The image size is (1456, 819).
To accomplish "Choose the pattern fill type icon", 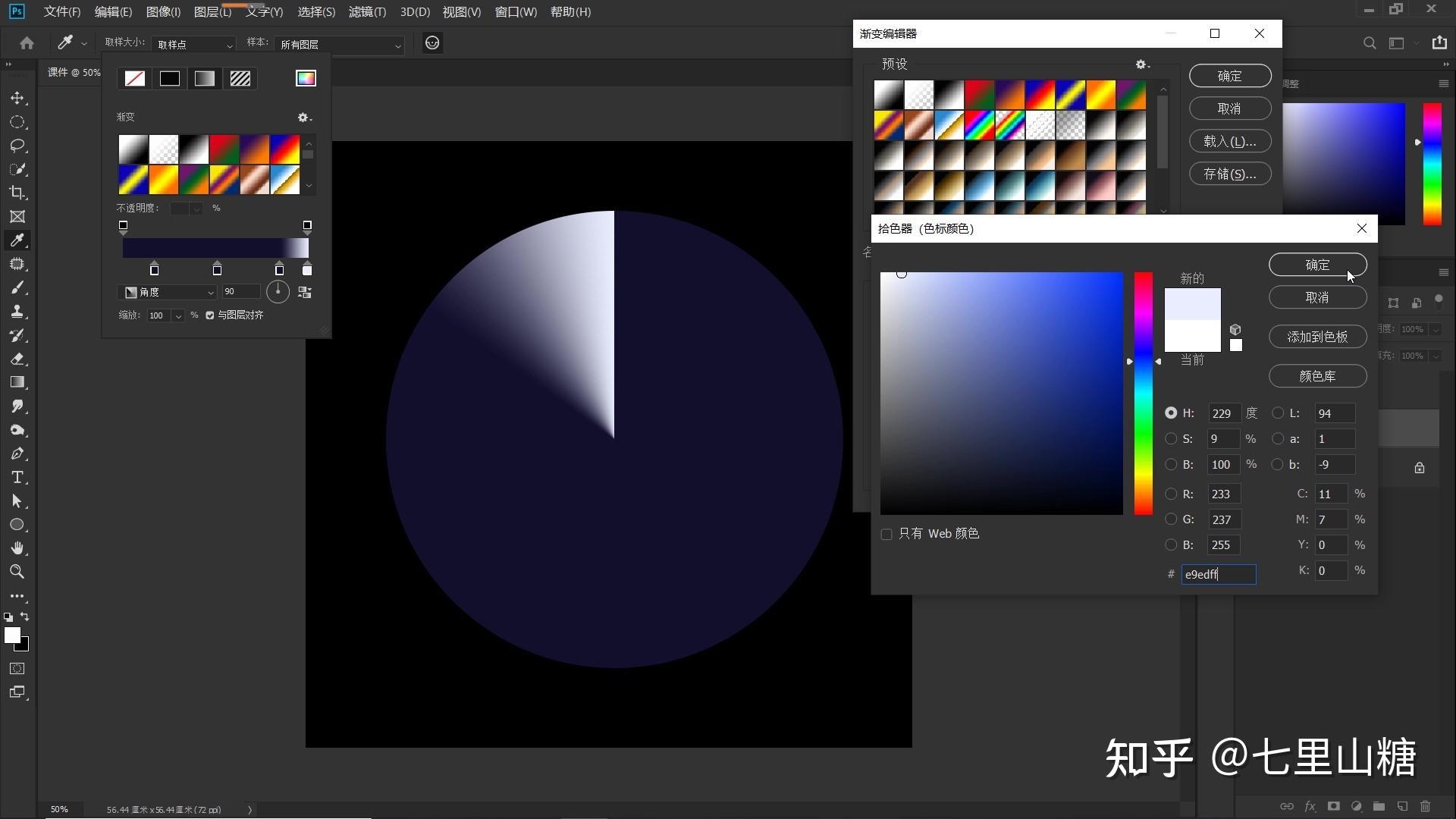I will tap(240, 78).
